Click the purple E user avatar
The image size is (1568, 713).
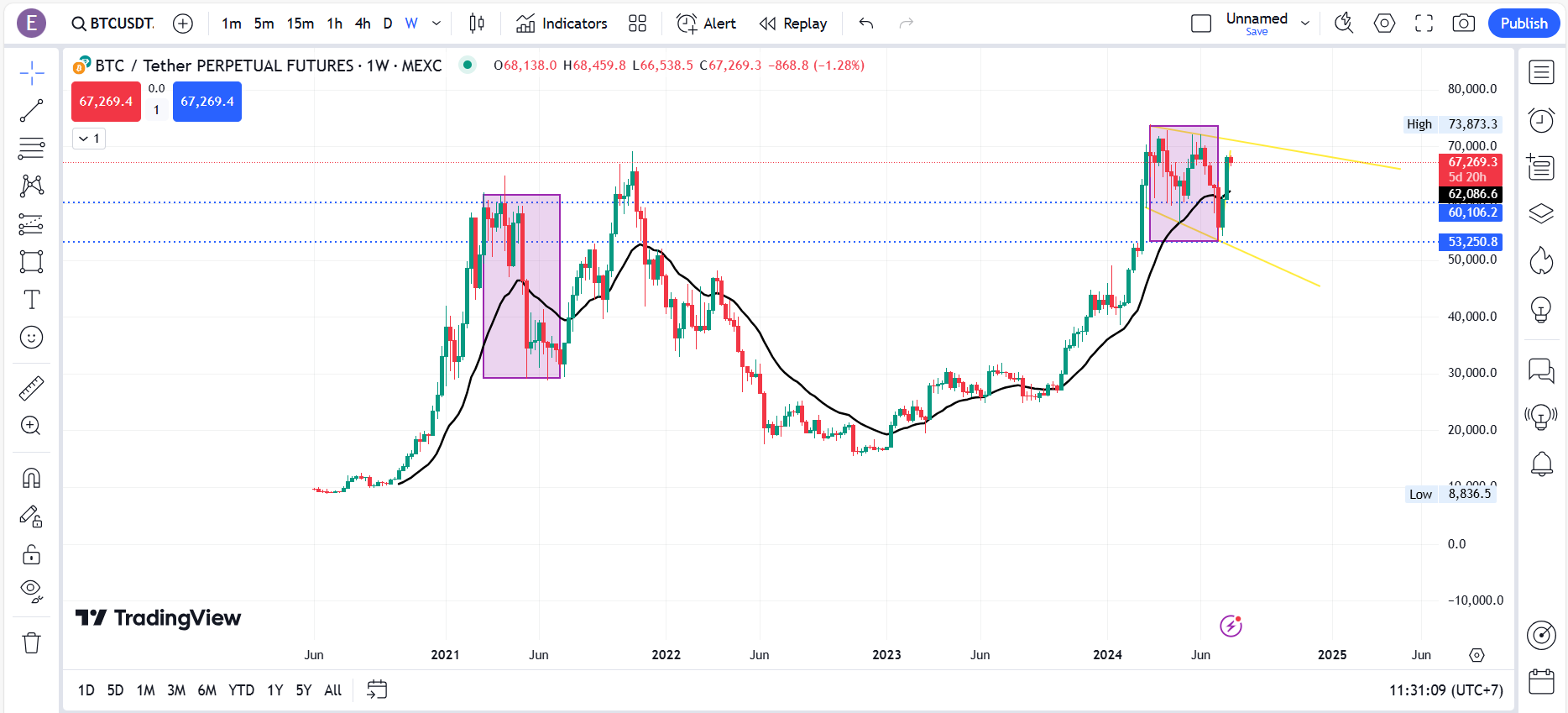[x=31, y=23]
